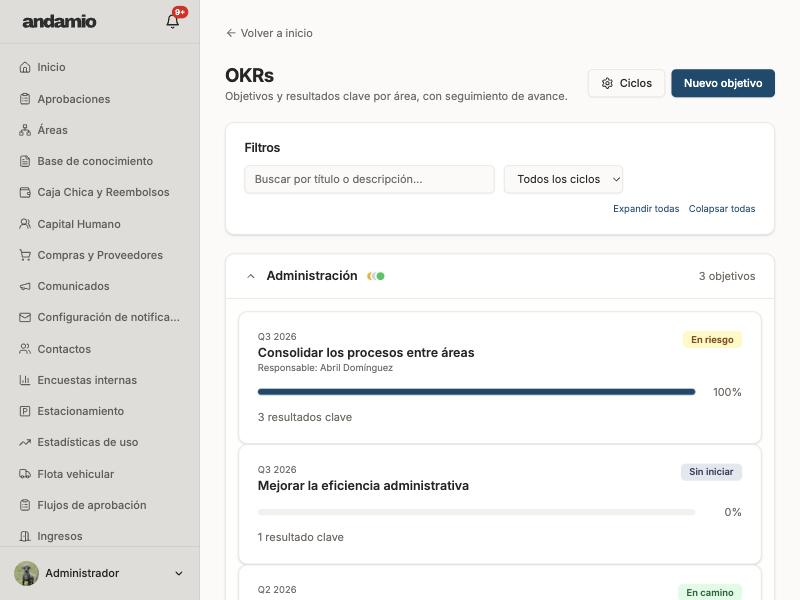Click Colapsar todas link
Image resolution: width=800 pixels, height=600 pixels.
[x=722, y=209]
